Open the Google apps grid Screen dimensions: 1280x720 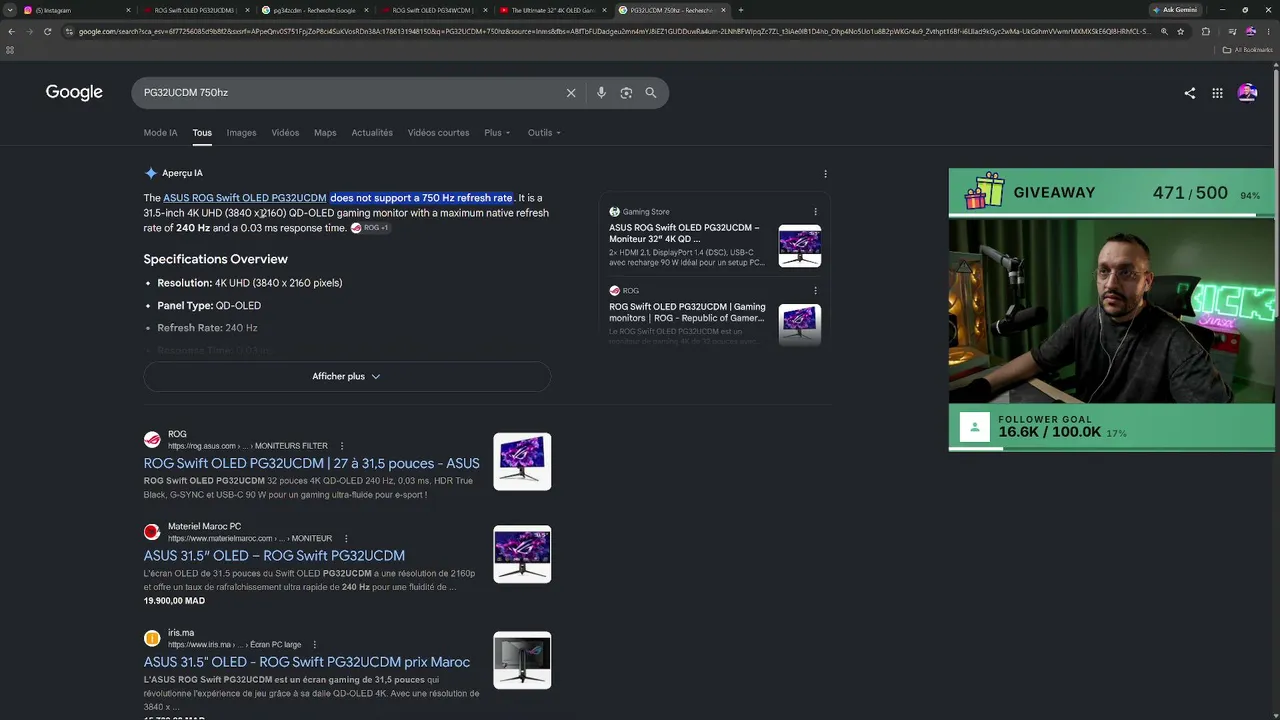tap(1217, 93)
